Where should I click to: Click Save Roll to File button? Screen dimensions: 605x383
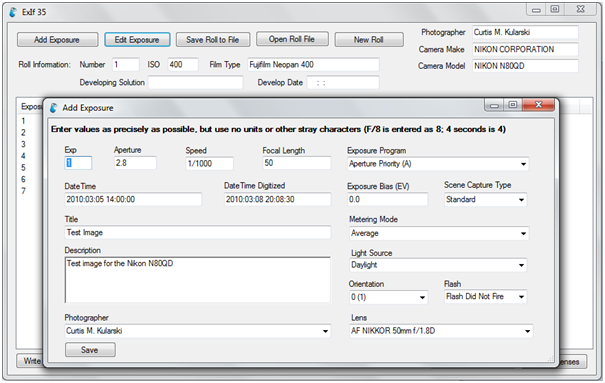coord(213,40)
